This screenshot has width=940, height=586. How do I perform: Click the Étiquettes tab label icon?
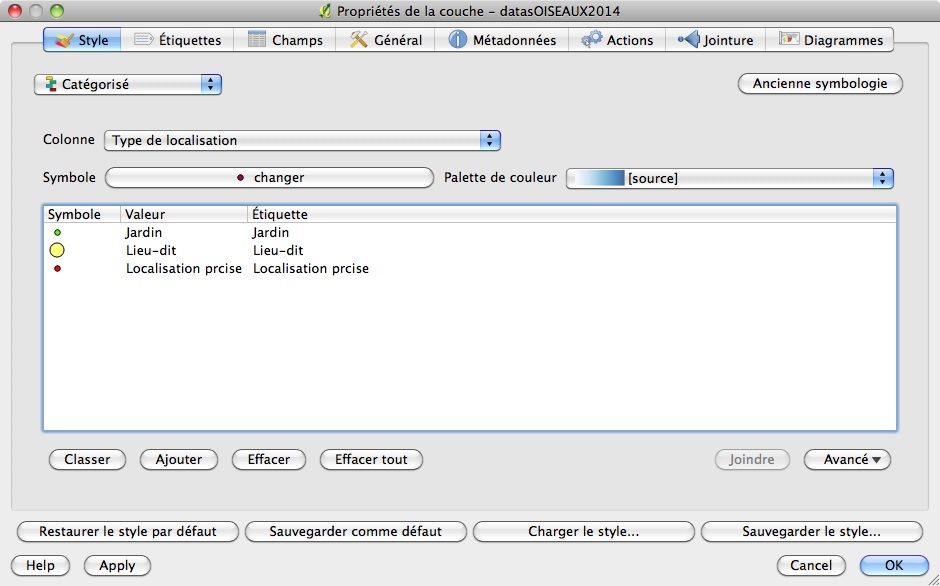(143, 40)
